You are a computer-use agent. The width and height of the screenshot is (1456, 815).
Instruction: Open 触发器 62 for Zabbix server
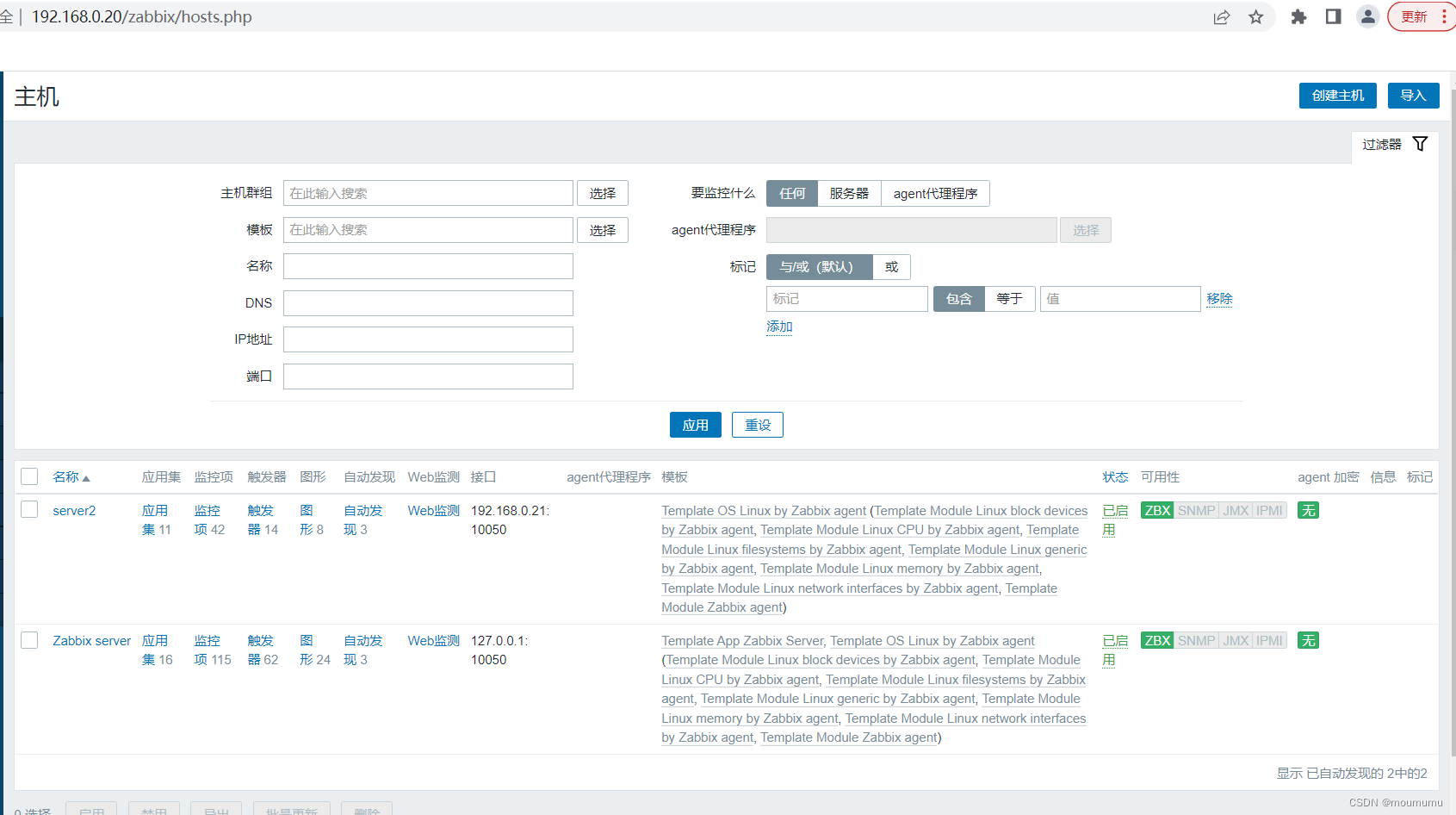coord(263,650)
